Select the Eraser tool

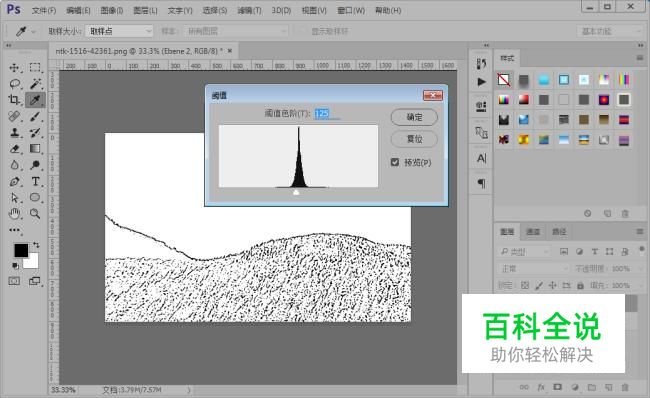click(x=15, y=149)
